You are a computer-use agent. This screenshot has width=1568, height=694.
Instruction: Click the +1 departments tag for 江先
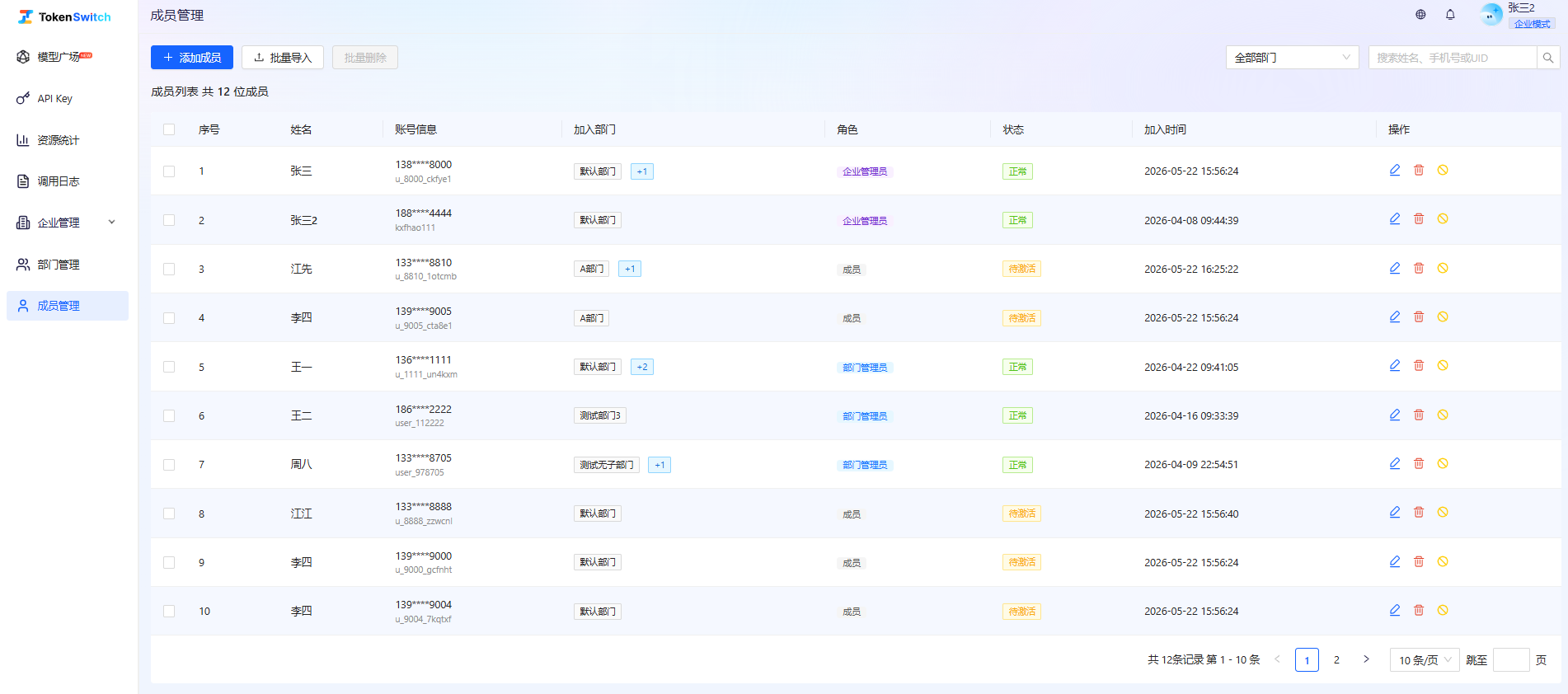click(x=630, y=269)
